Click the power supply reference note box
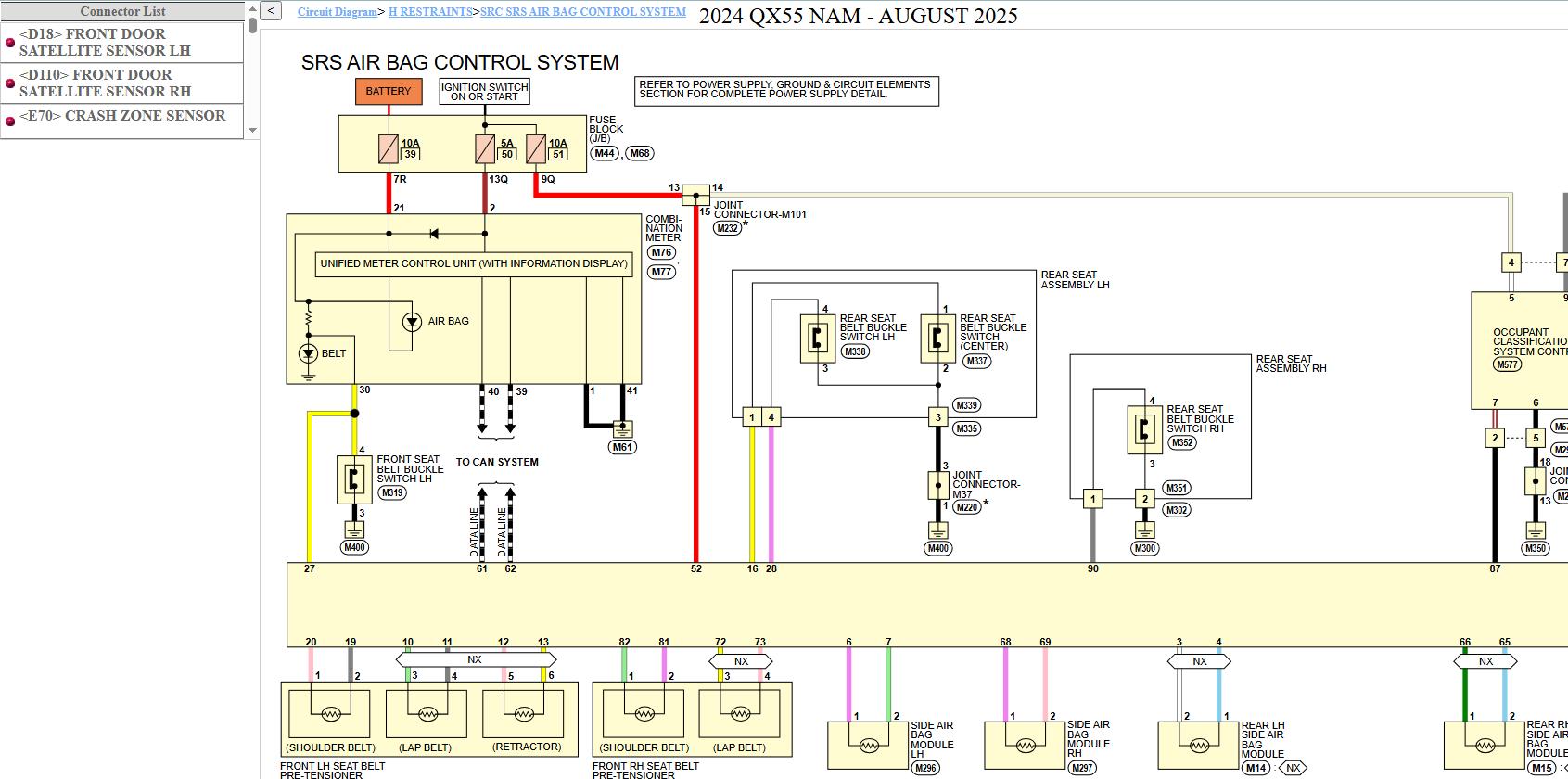Viewport: 1568px width, 779px height. (787, 91)
